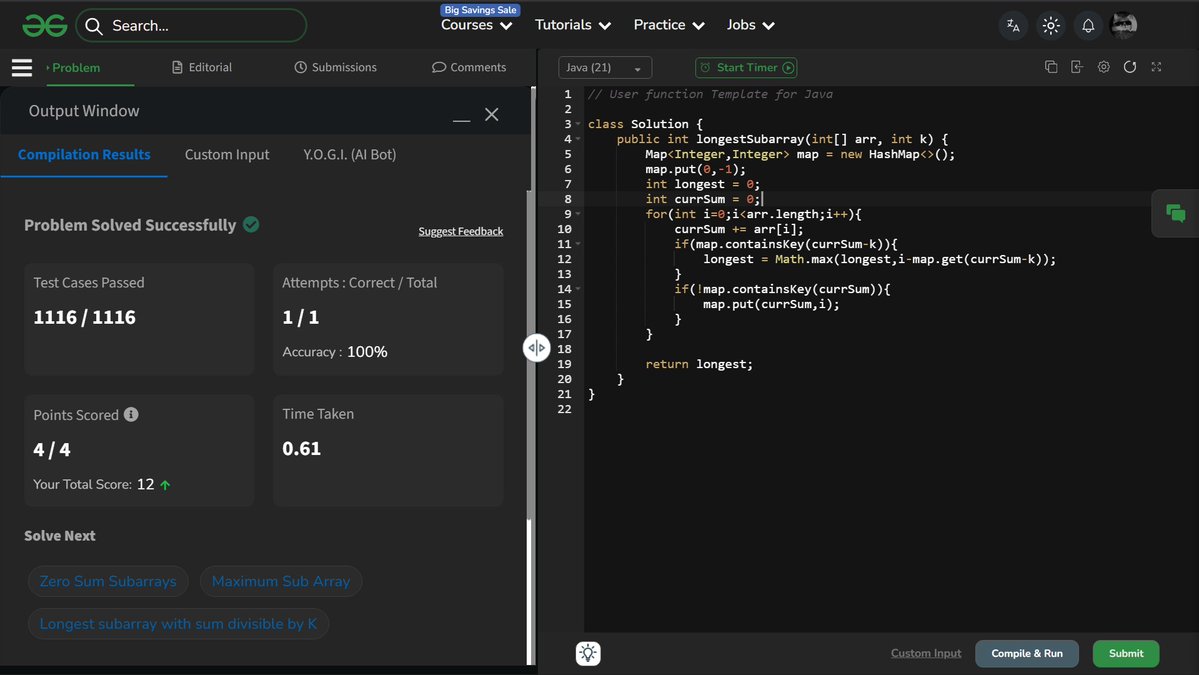Viewport: 1199px width, 675px height.
Task: Click the green success checkmark icon
Action: click(251, 225)
